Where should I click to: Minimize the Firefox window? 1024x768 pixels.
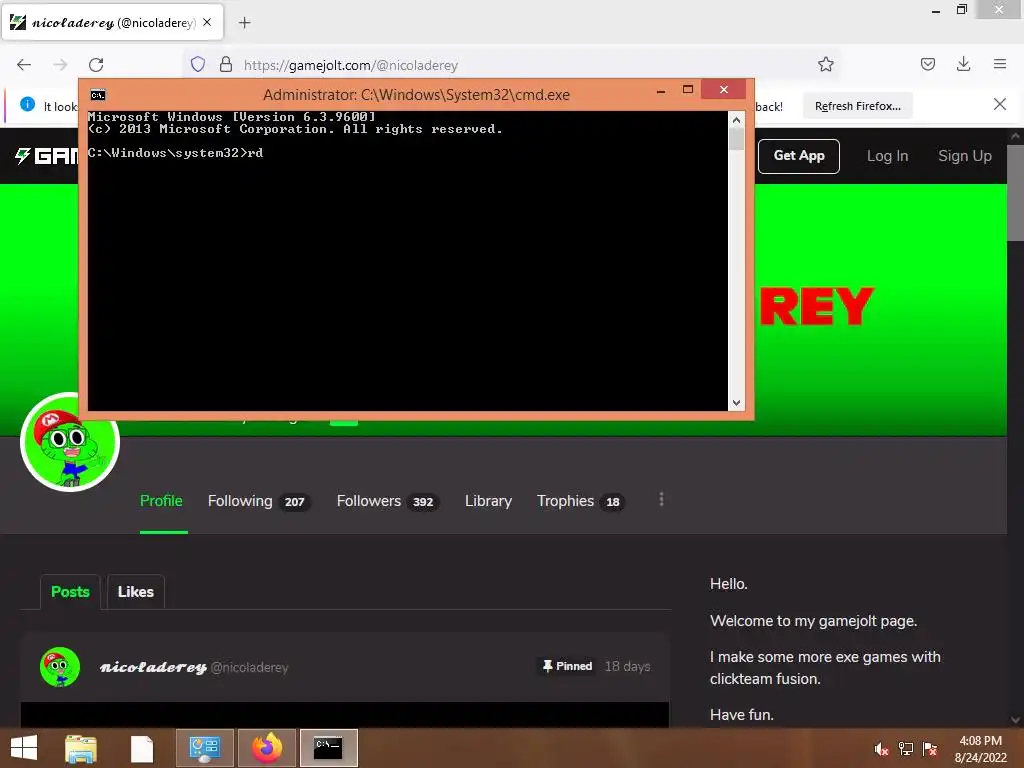pos(935,10)
